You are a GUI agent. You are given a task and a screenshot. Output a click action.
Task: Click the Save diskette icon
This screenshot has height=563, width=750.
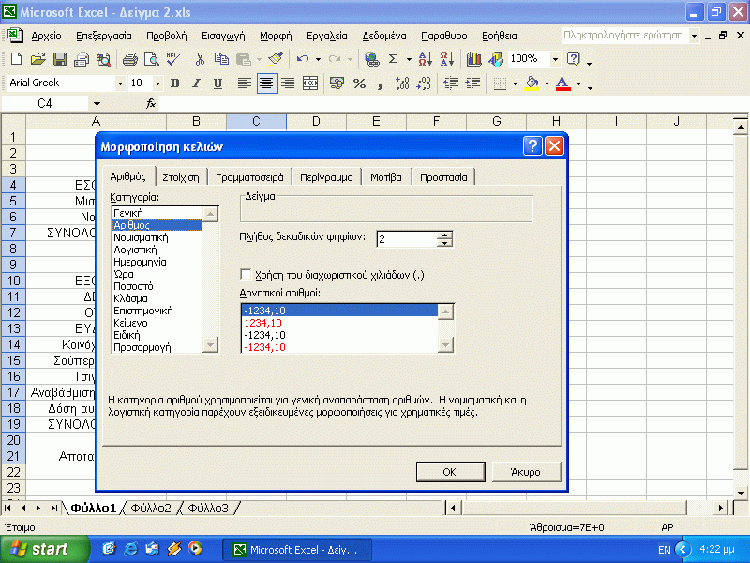click(60, 59)
